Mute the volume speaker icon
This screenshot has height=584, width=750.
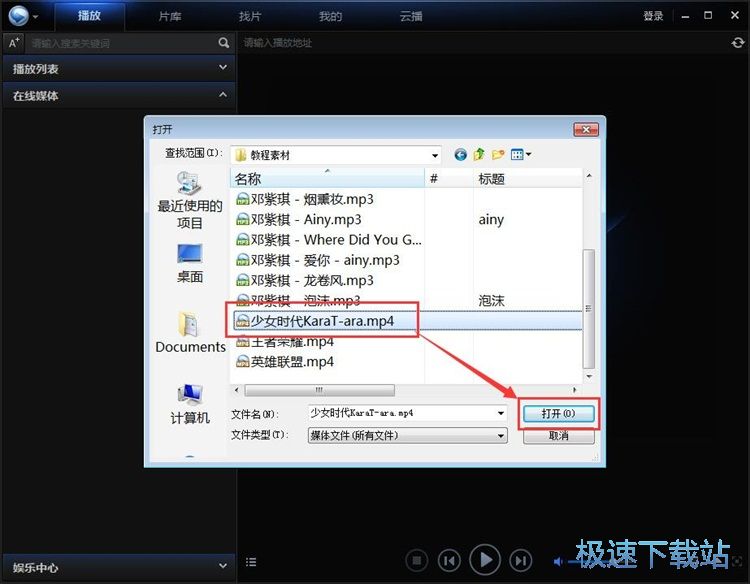point(558,560)
